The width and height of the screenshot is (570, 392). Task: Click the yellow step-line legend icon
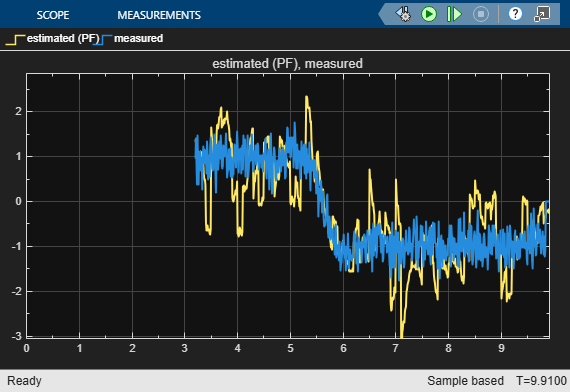(x=15, y=40)
